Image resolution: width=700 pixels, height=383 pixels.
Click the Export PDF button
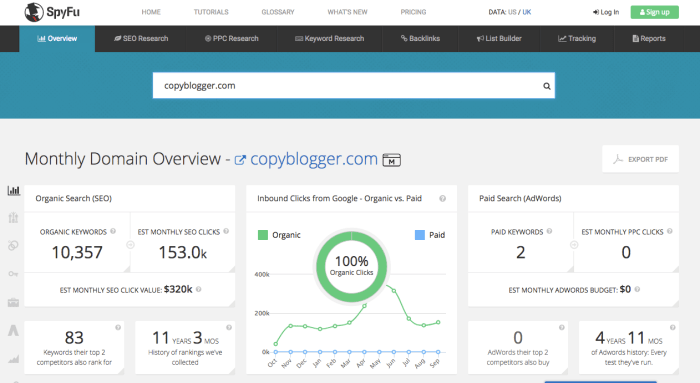pos(640,159)
